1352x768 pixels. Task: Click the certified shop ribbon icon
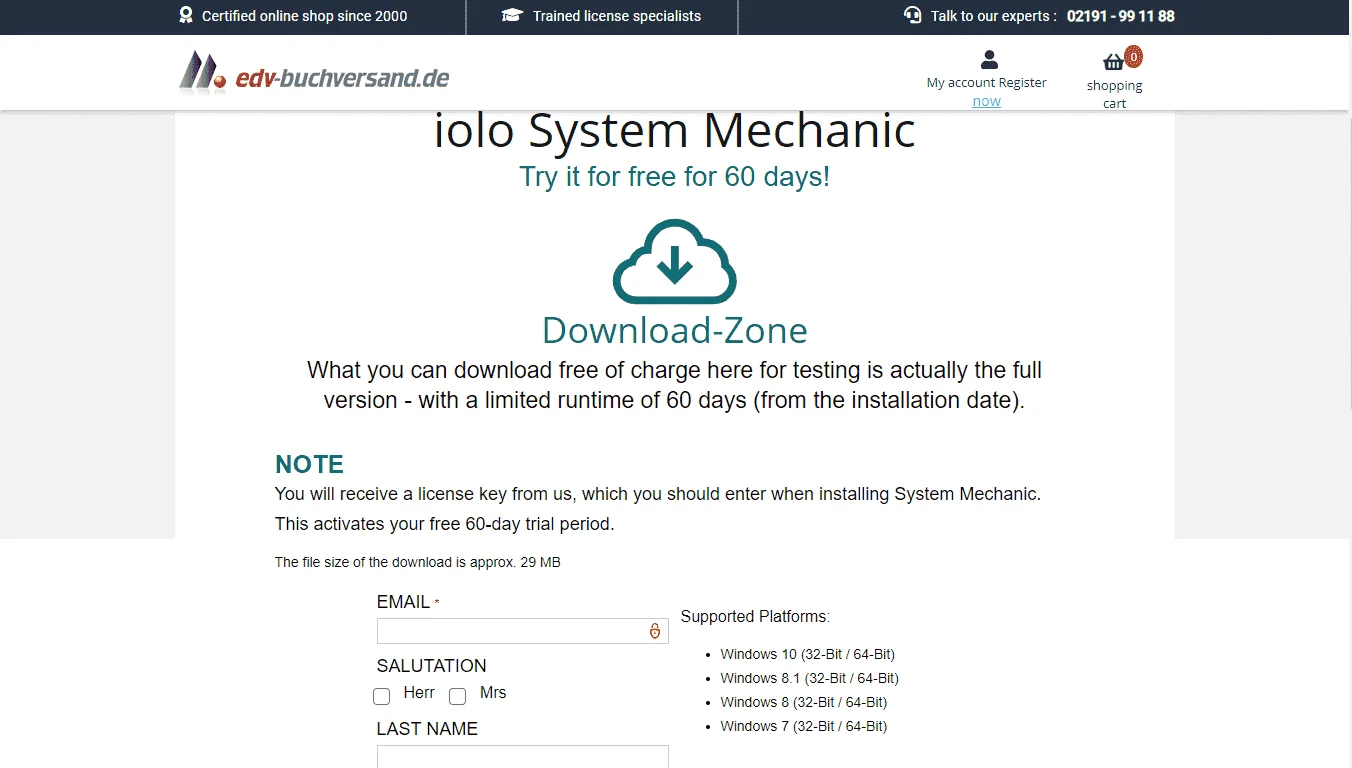(185, 15)
